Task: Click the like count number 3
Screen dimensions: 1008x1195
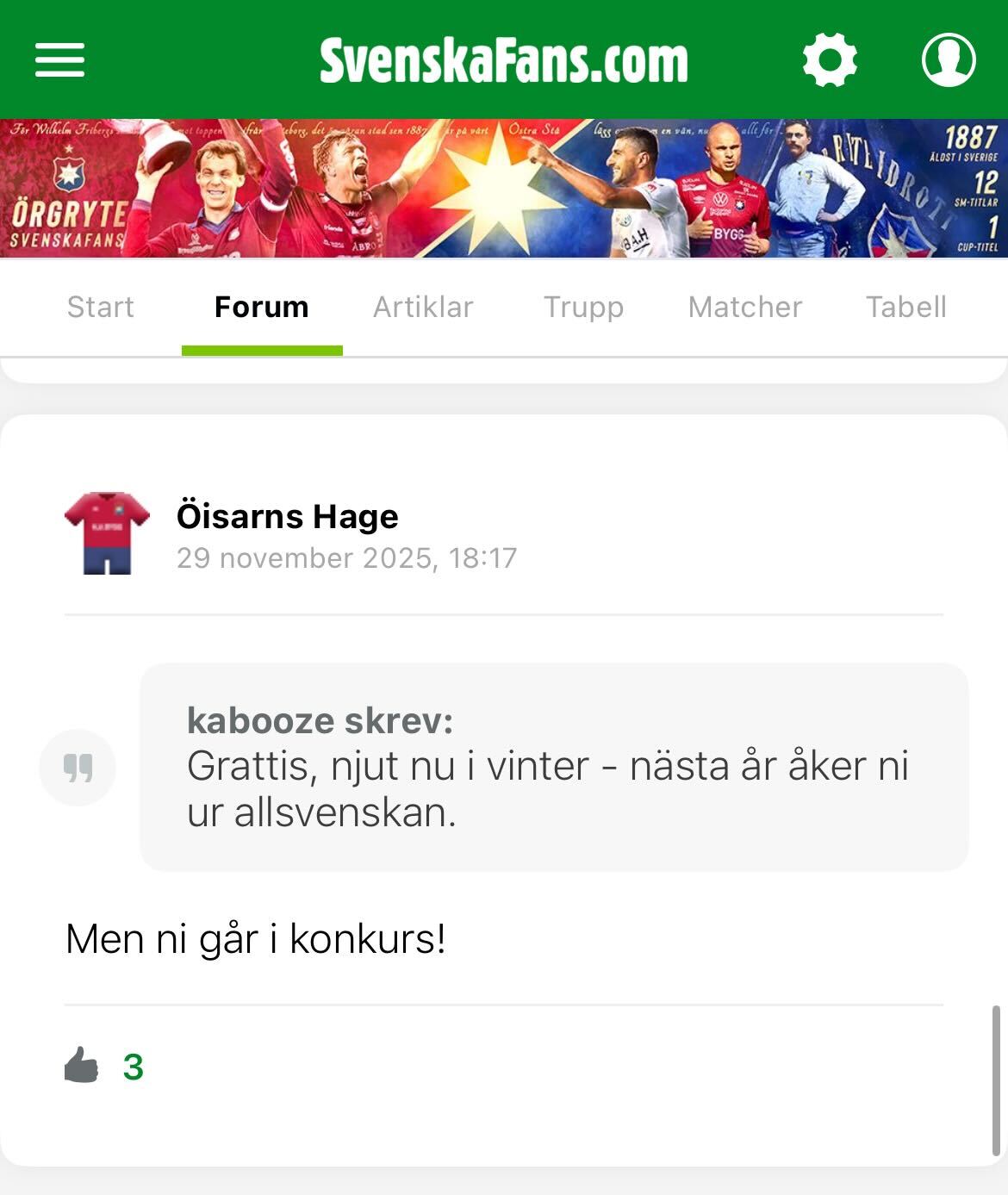Action: click(134, 1067)
